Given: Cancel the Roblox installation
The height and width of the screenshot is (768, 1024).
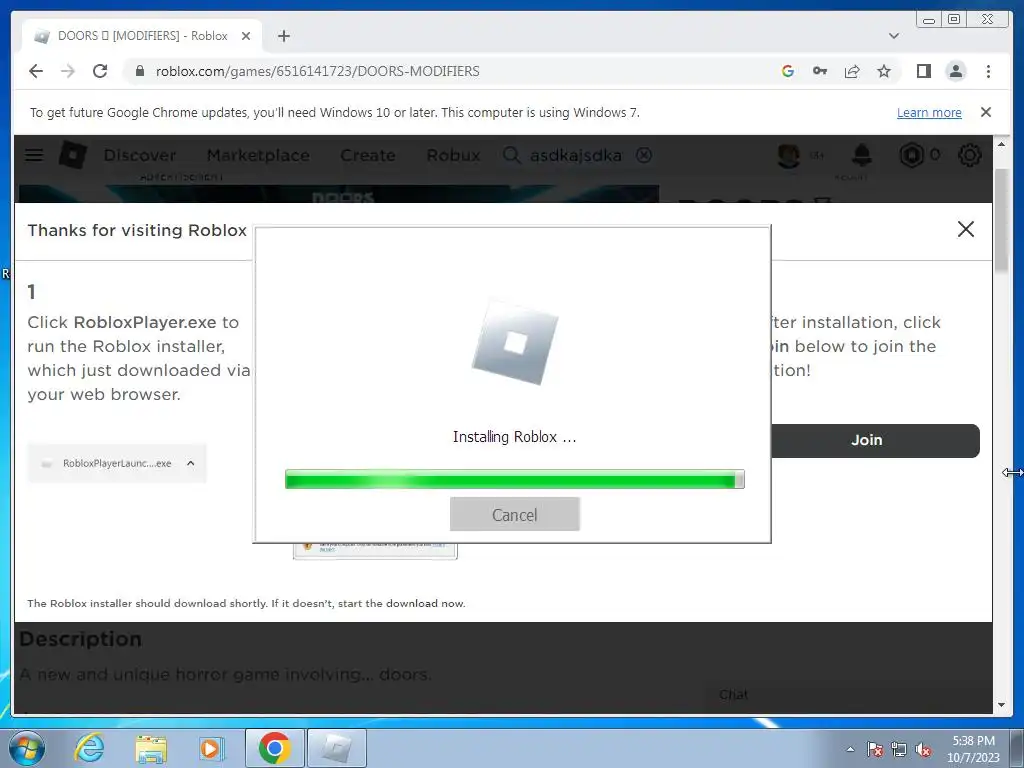Looking at the screenshot, I should (x=515, y=515).
